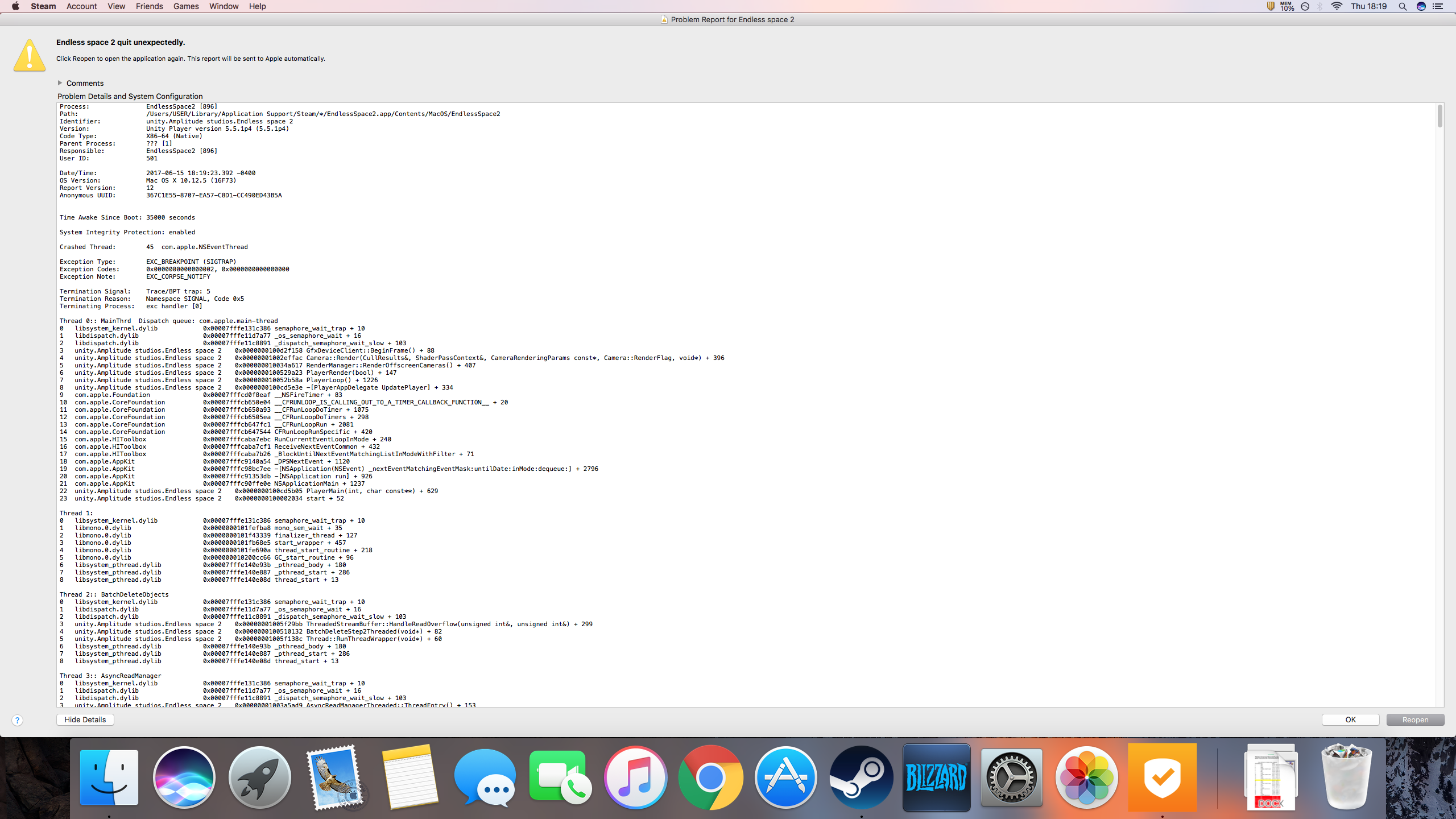
Task: Open Finder from the dock
Action: tap(109, 777)
